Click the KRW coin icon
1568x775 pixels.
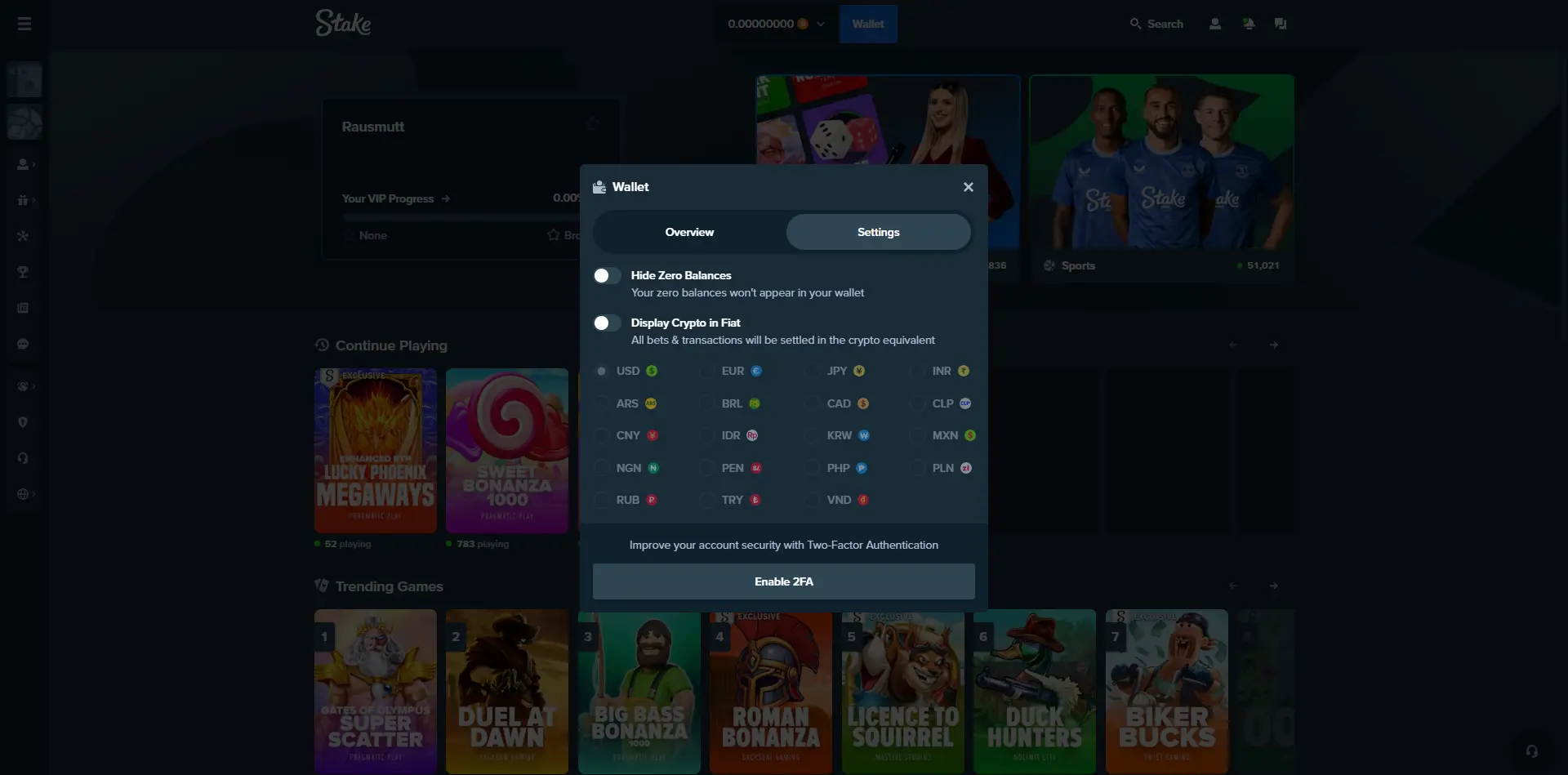(864, 435)
